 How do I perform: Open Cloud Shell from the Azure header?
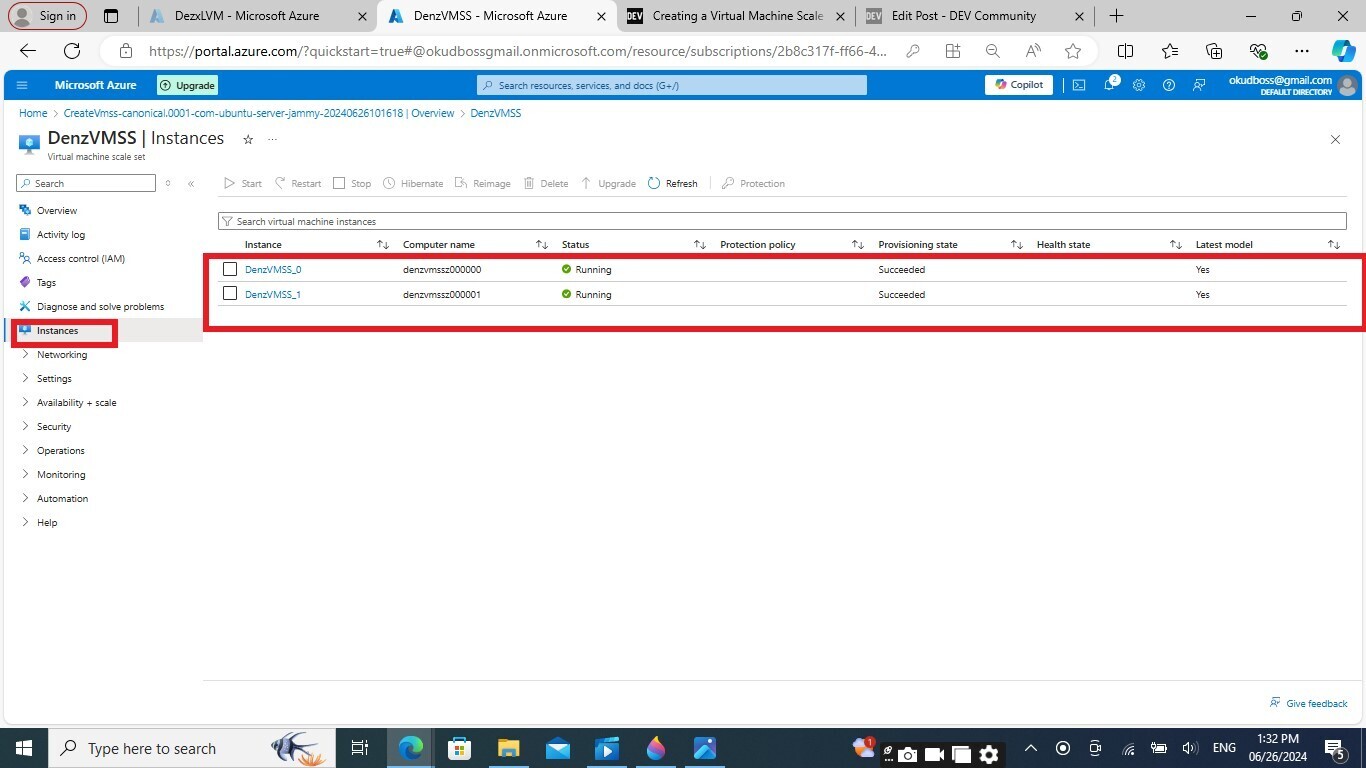tap(1079, 85)
